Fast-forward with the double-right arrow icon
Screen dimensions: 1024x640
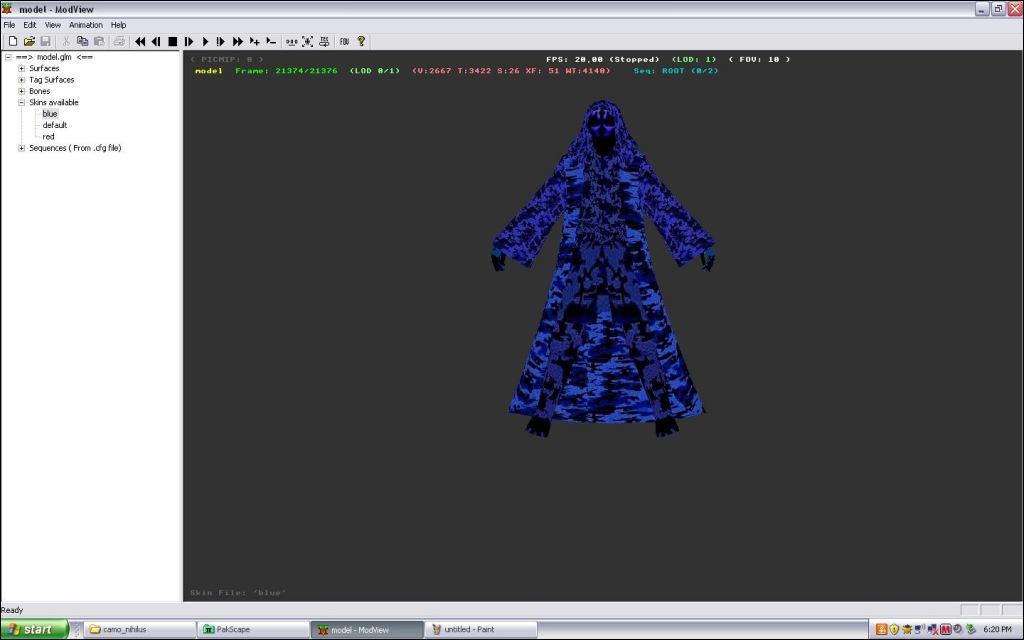[x=238, y=41]
